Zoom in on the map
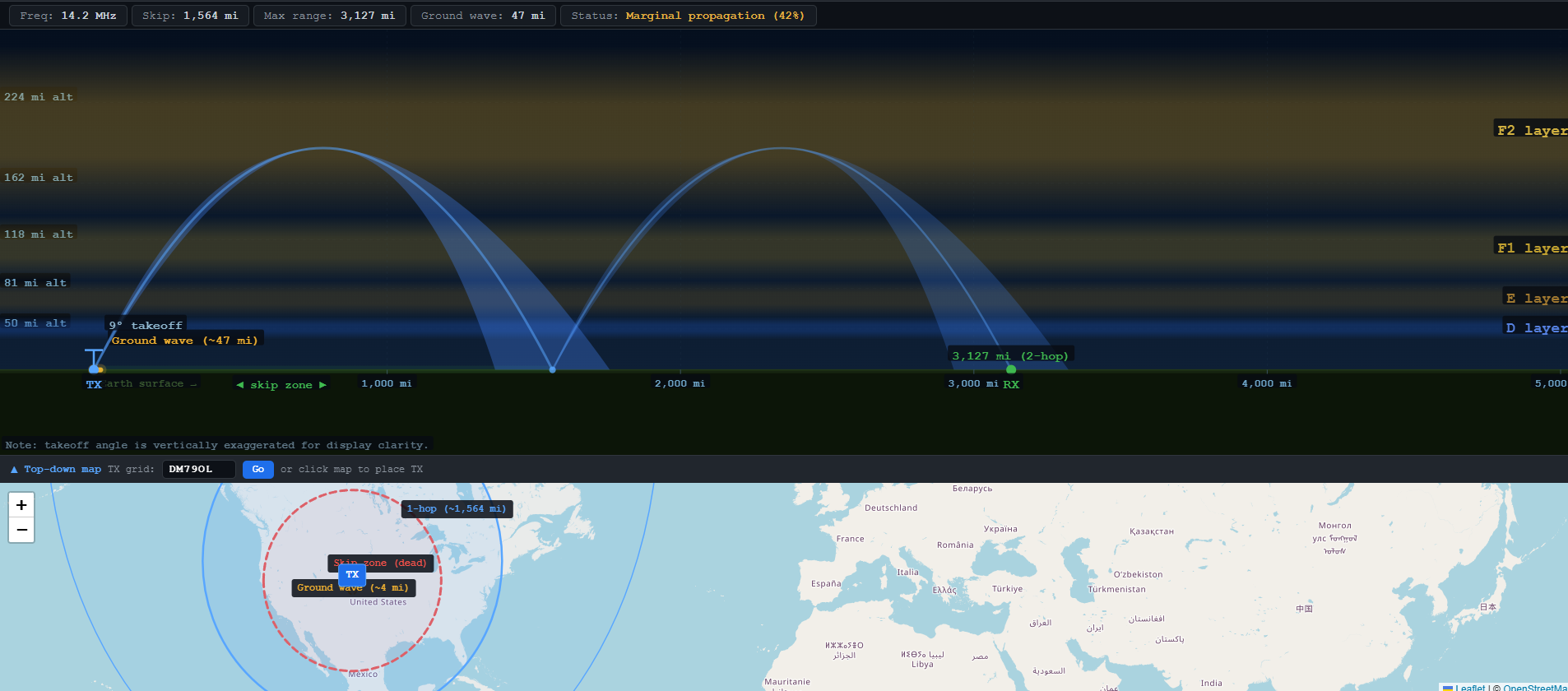The width and height of the screenshot is (1568, 691). coord(21,505)
